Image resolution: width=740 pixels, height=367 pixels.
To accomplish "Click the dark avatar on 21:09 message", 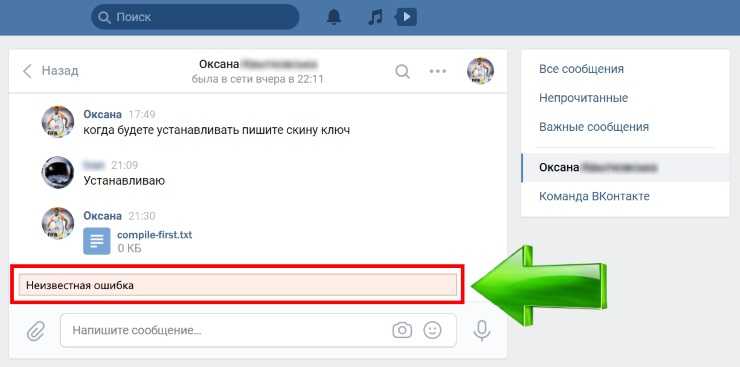I will [58, 172].
